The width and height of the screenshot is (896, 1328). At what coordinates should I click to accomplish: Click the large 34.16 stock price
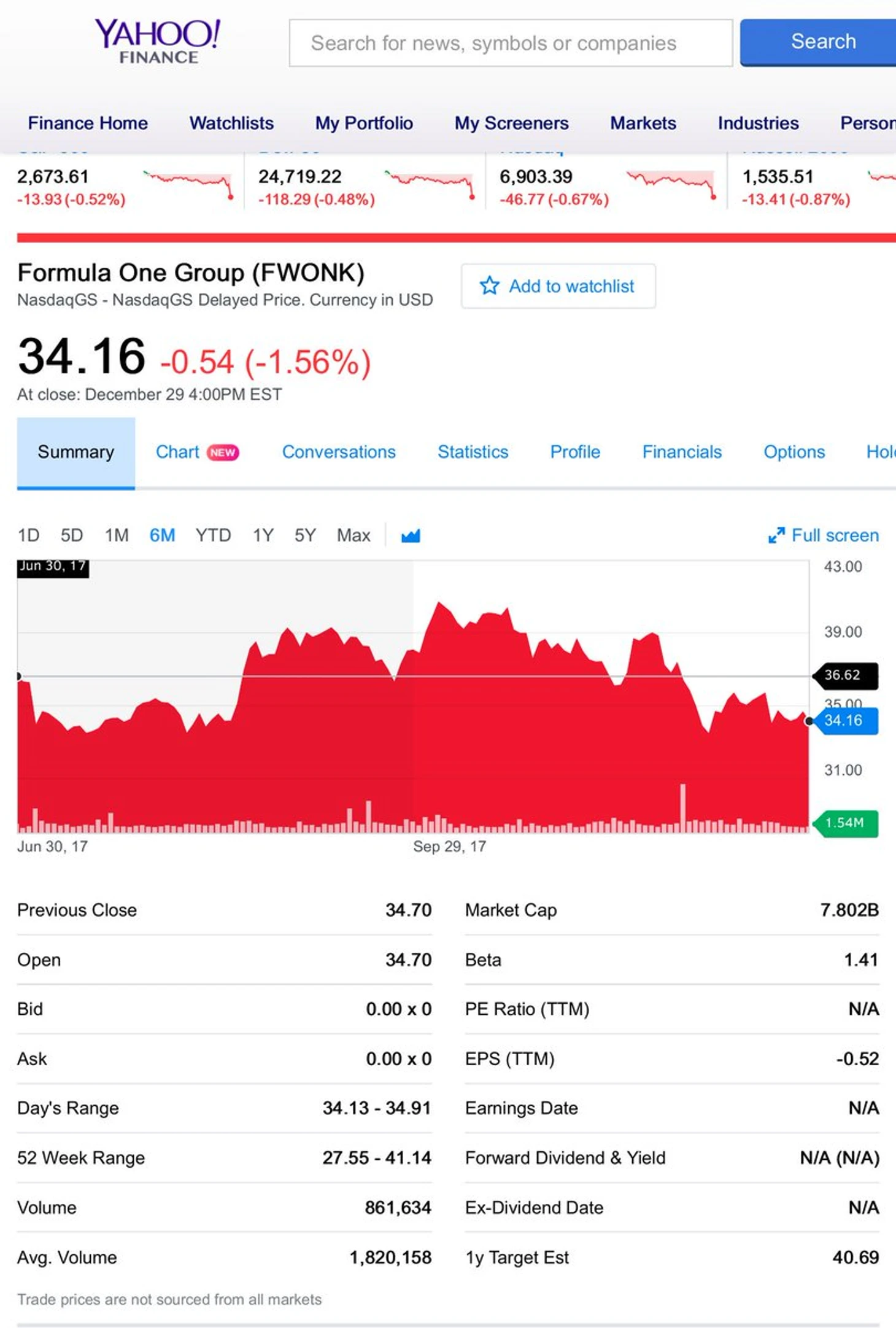(x=82, y=357)
